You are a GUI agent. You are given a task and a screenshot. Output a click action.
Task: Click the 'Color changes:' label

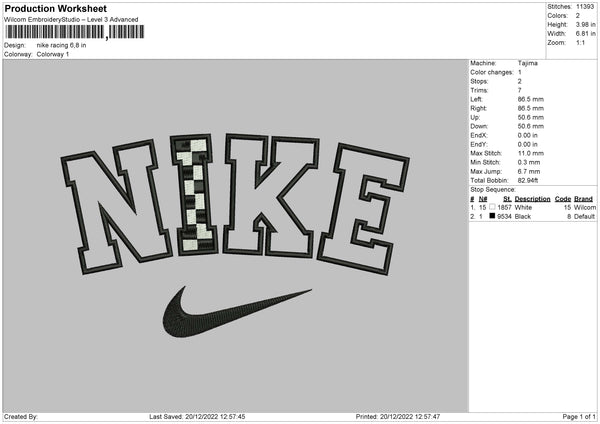[492, 72]
